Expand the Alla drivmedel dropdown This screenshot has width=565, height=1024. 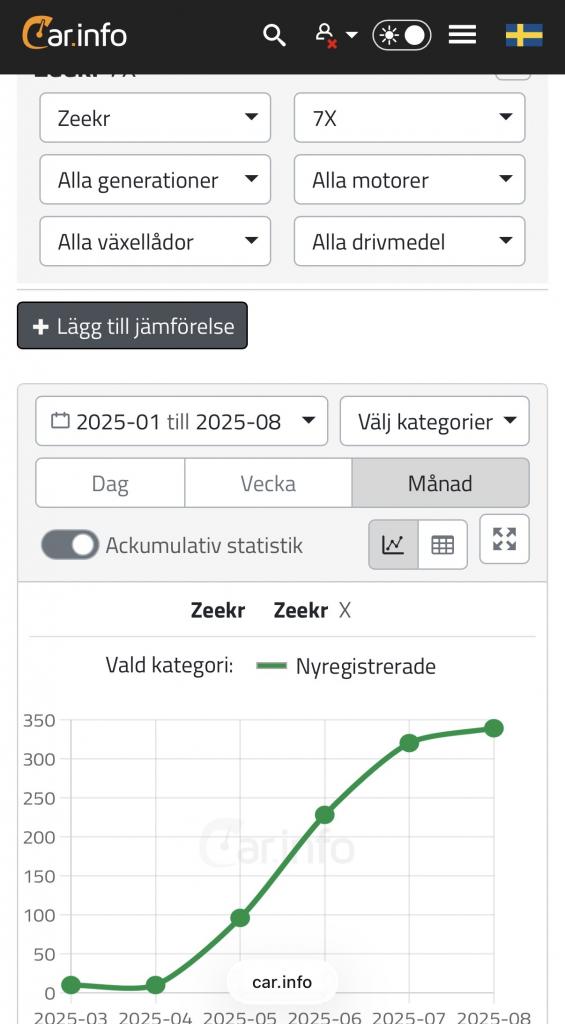[410, 241]
